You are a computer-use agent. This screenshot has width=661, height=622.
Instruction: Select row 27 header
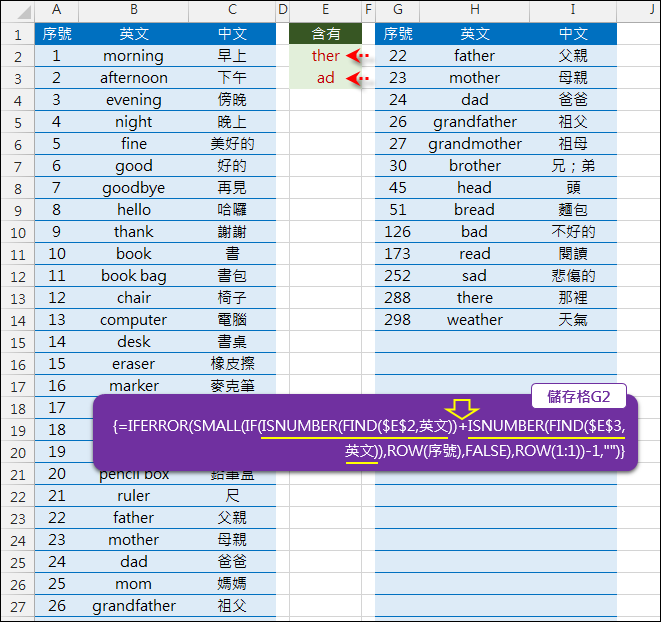(x=18, y=606)
